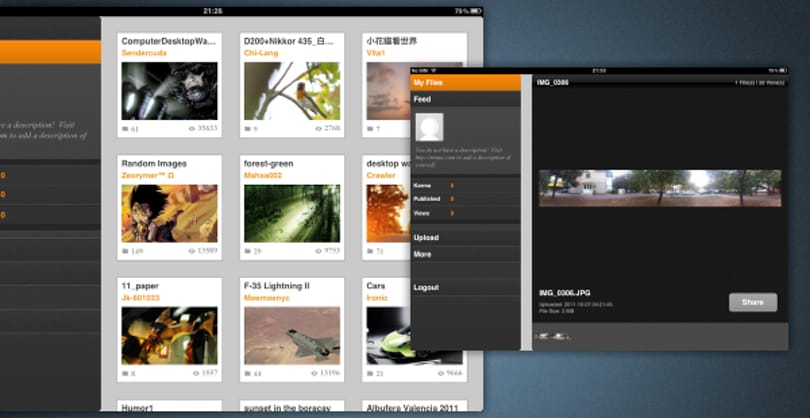Open the F-35 Lightning II jet thumbnail
The image size is (810, 418).
(x=292, y=336)
